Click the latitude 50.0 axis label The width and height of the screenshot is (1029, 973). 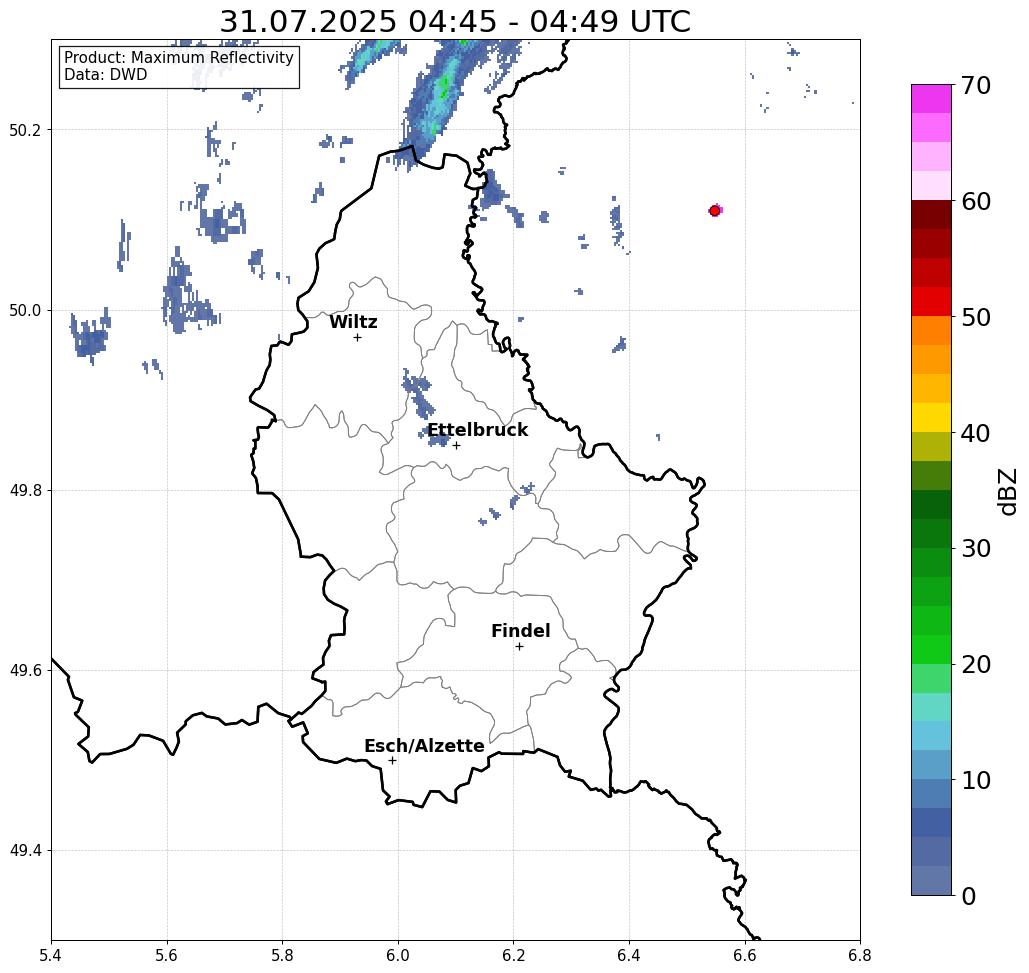click(x=25, y=310)
